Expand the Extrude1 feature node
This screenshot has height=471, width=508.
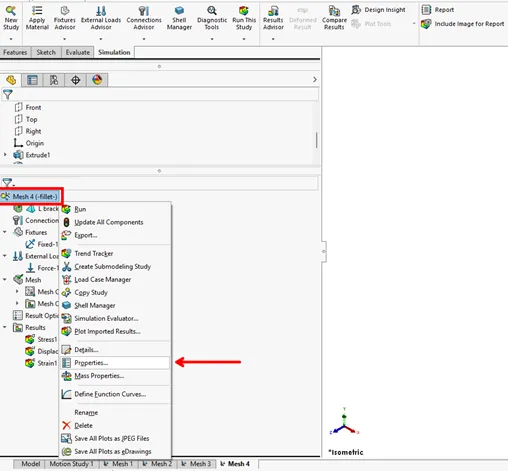click(x=5, y=155)
